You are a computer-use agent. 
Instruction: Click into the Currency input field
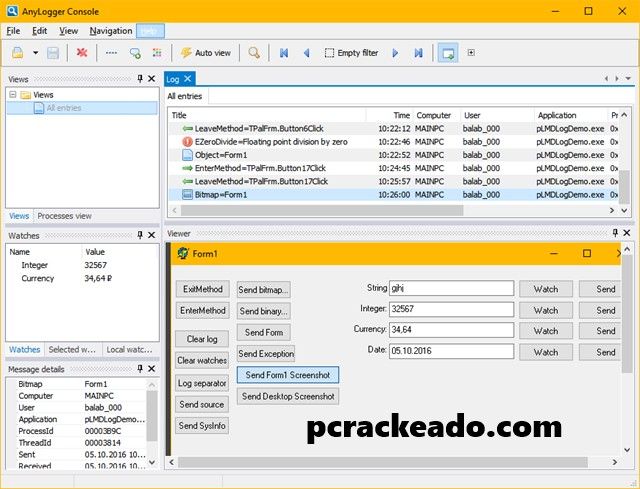pyautogui.click(x=451, y=329)
